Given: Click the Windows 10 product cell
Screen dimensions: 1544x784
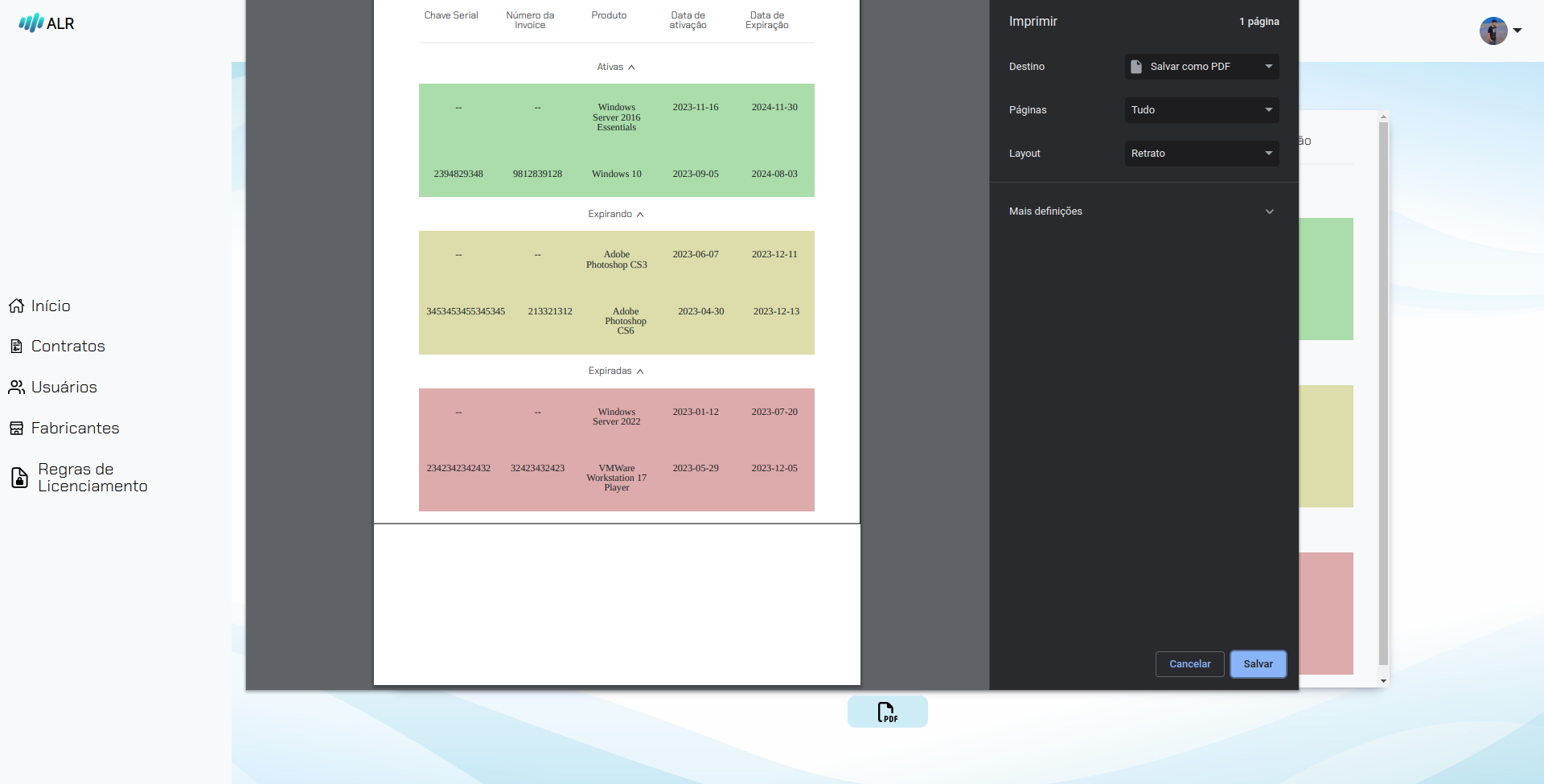Looking at the screenshot, I should (x=617, y=174).
